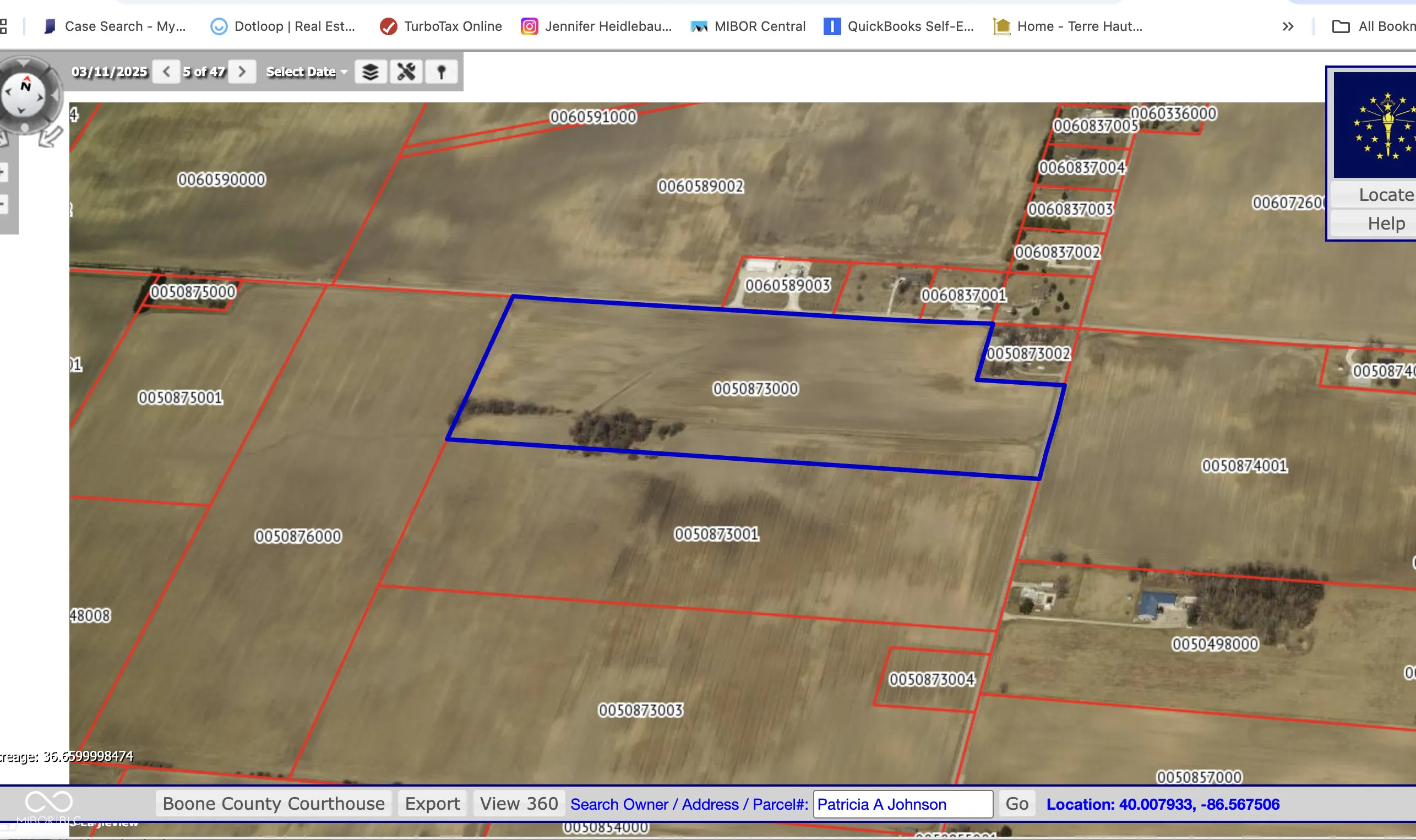1416x840 pixels.
Task: Click the Indiana state flag image
Action: (x=1376, y=124)
